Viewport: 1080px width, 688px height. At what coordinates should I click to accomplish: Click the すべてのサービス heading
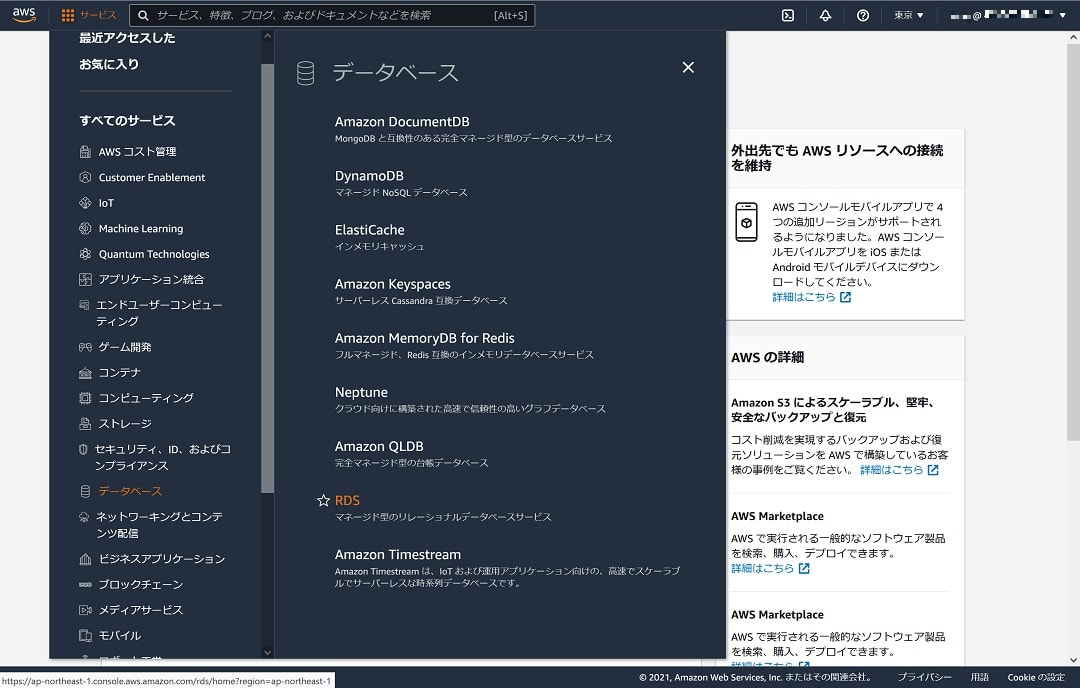pyautogui.click(x=127, y=121)
